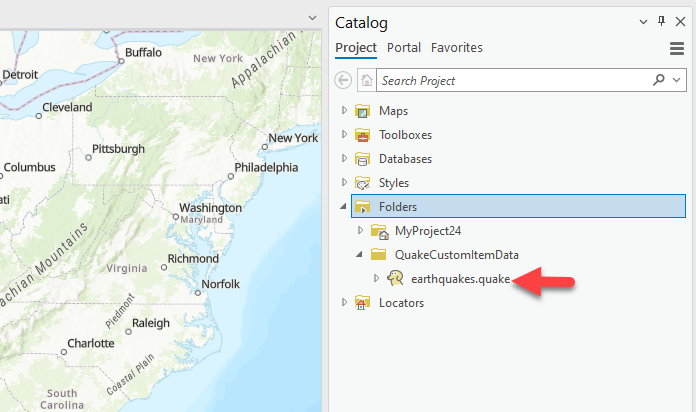
Task: Click the Locators folder icon
Action: pyautogui.click(x=362, y=303)
